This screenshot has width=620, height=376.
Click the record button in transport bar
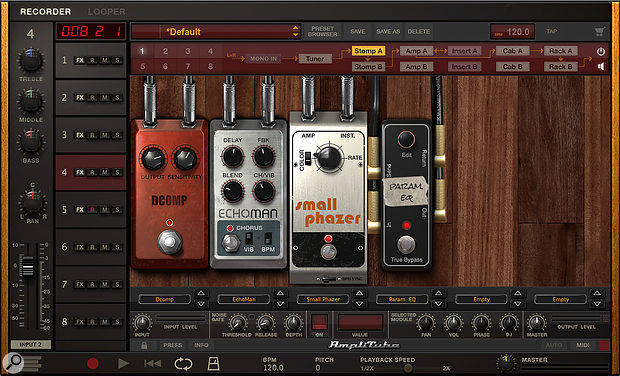tap(93, 363)
